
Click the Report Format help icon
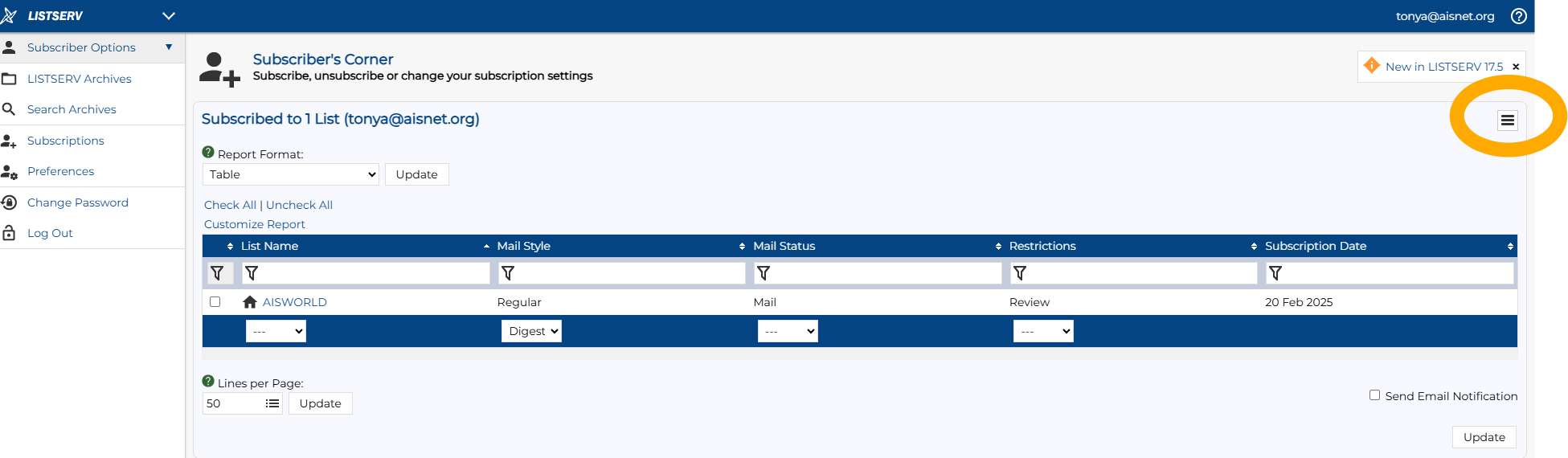pos(208,153)
